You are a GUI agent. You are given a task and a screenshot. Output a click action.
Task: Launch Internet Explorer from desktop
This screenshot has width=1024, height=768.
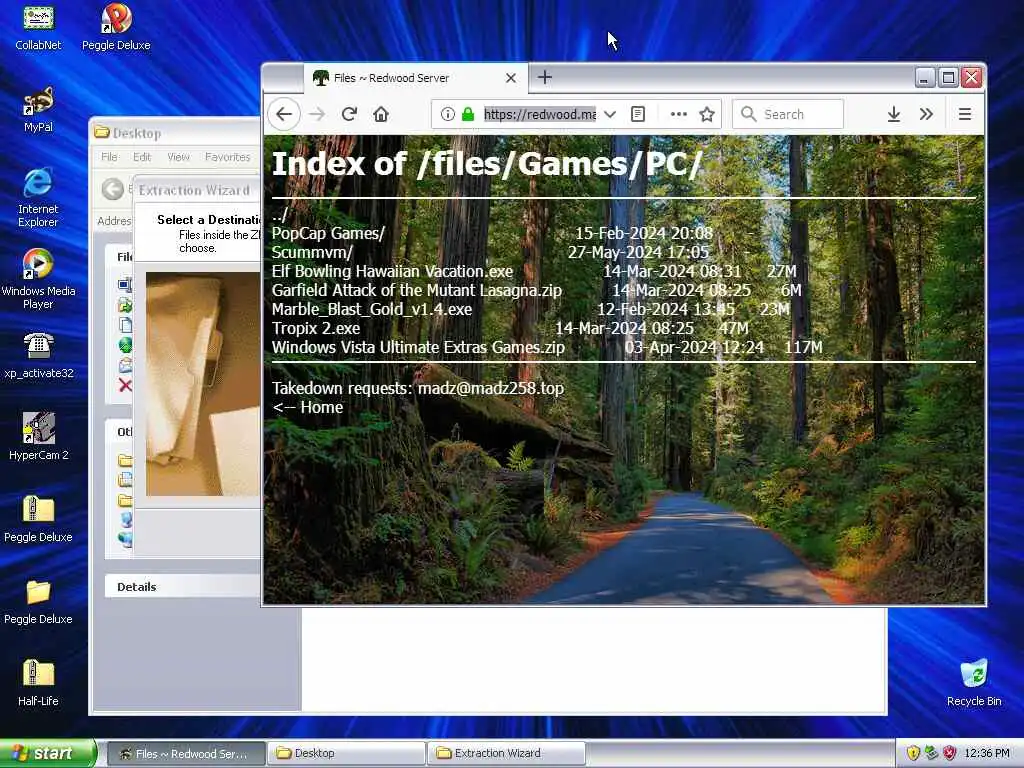(38, 197)
